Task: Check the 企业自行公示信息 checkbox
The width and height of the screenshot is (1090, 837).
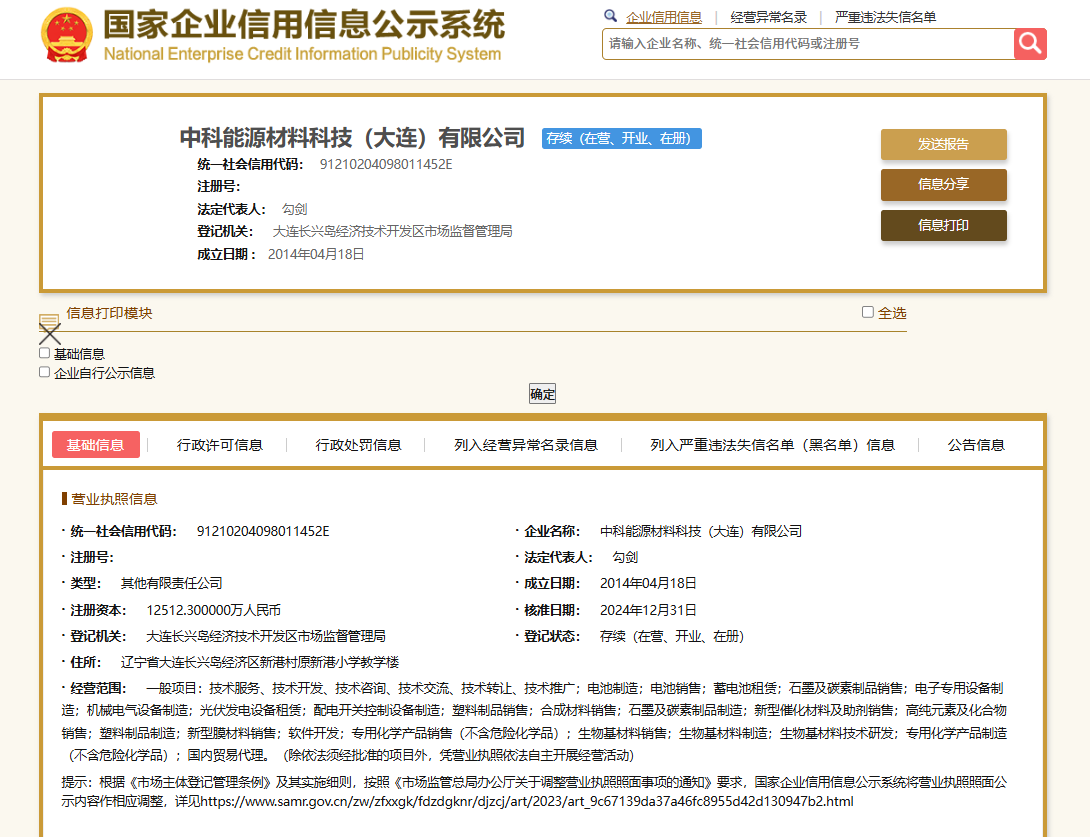Action: click(x=44, y=372)
